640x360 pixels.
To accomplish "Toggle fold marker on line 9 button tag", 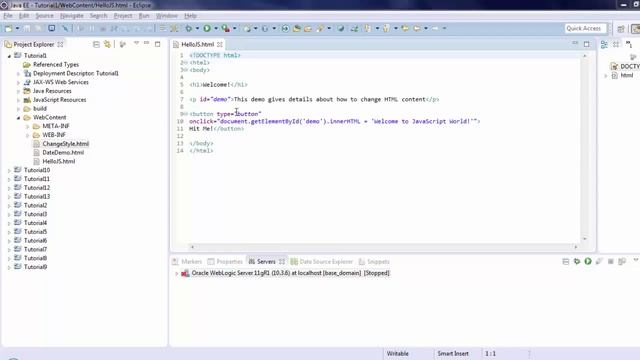I will pos(186,114).
